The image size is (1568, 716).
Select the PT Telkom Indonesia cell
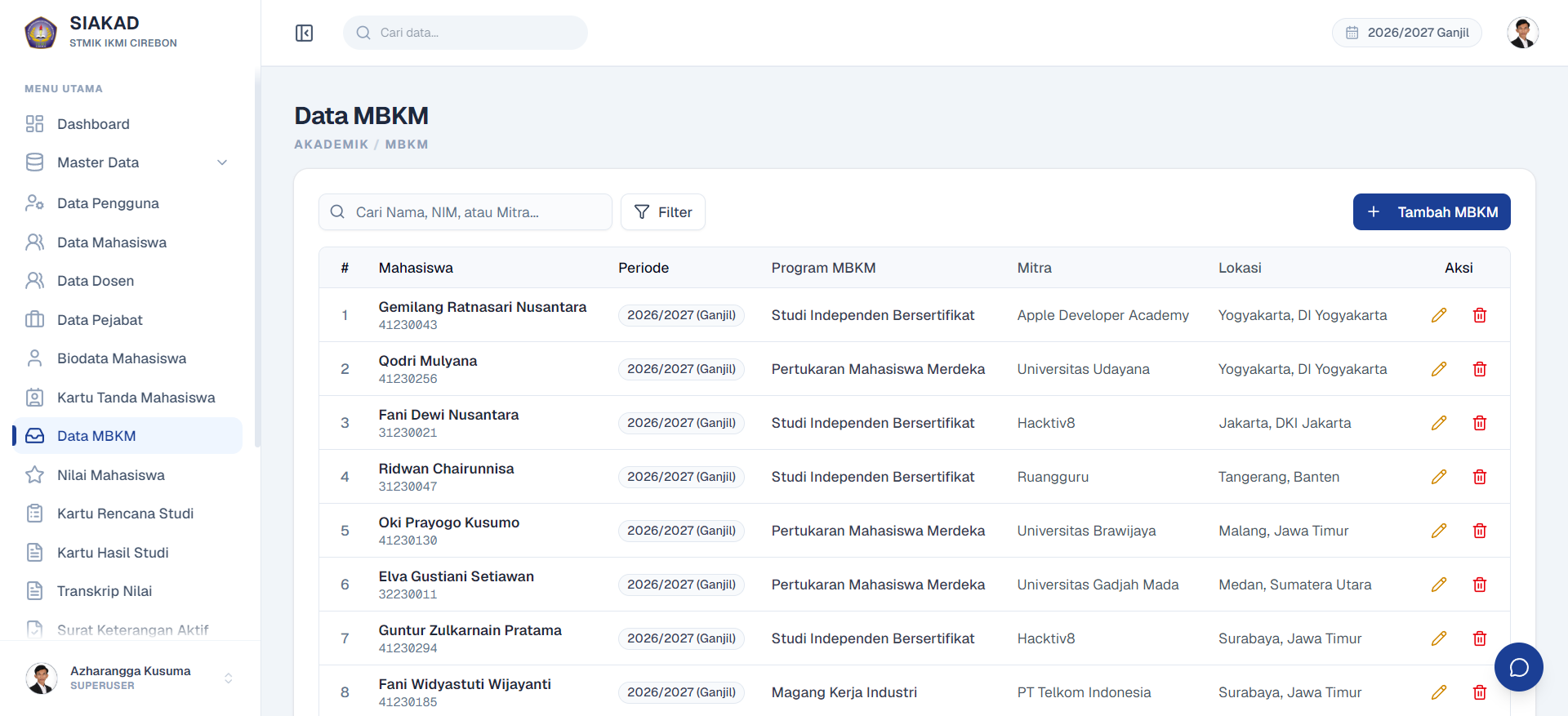point(1084,692)
